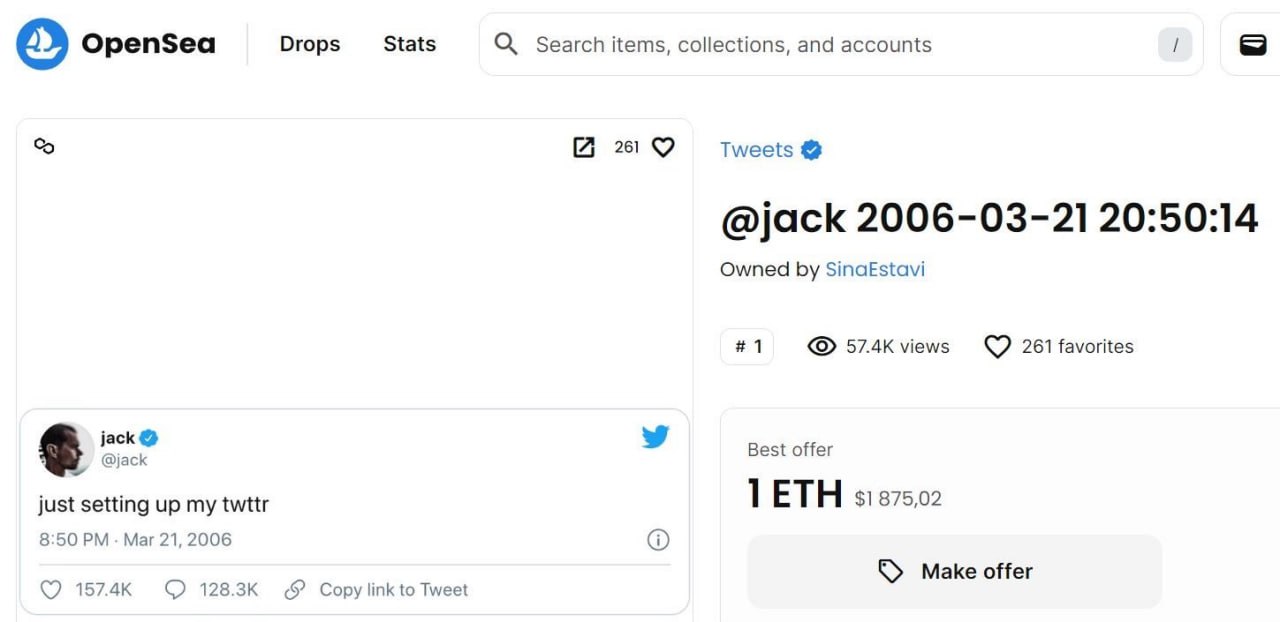Click the OpenSea sailboat logo icon
The width and height of the screenshot is (1280, 622).
[42, 44]
